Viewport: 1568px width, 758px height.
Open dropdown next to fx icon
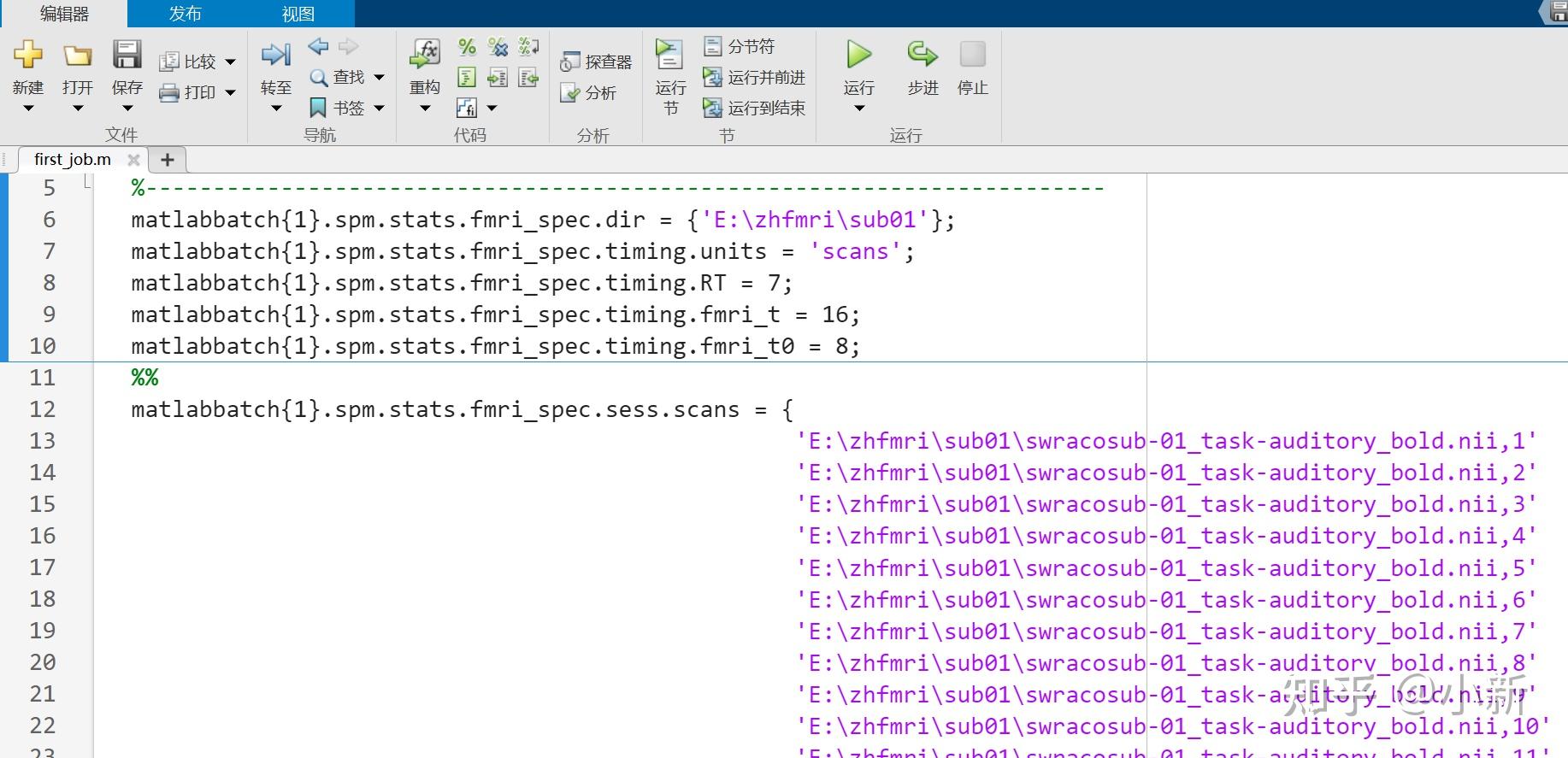pyautogui.click(x=492, y=109)
